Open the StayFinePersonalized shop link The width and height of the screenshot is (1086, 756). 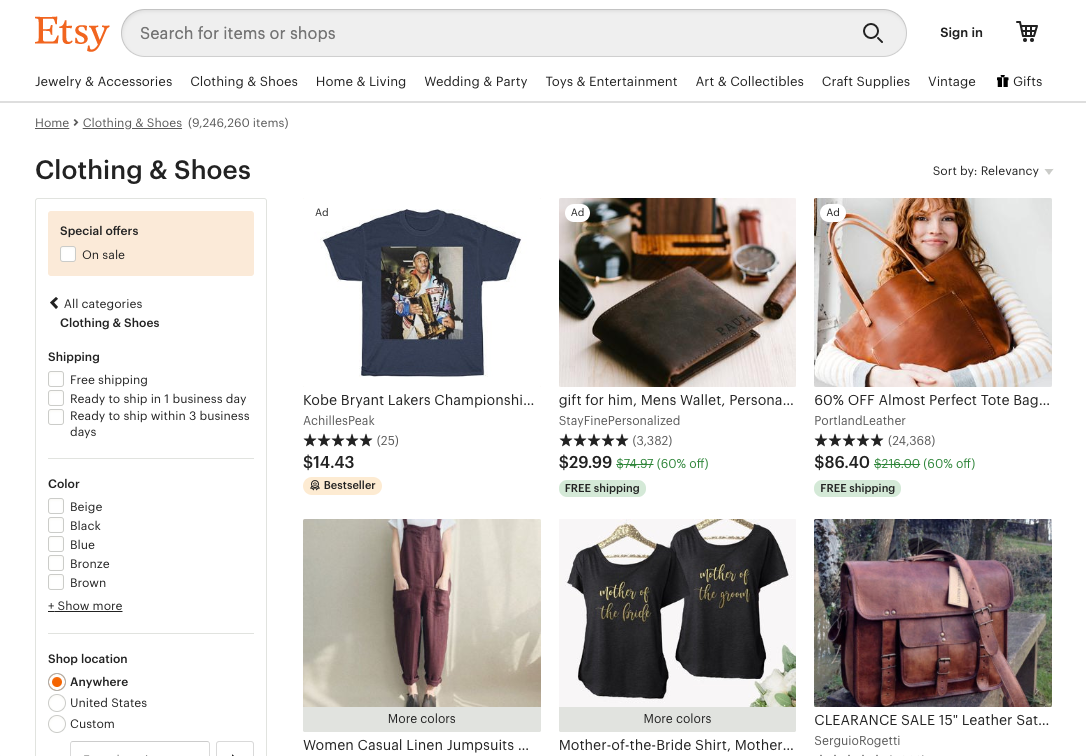(x=619, y=420)
